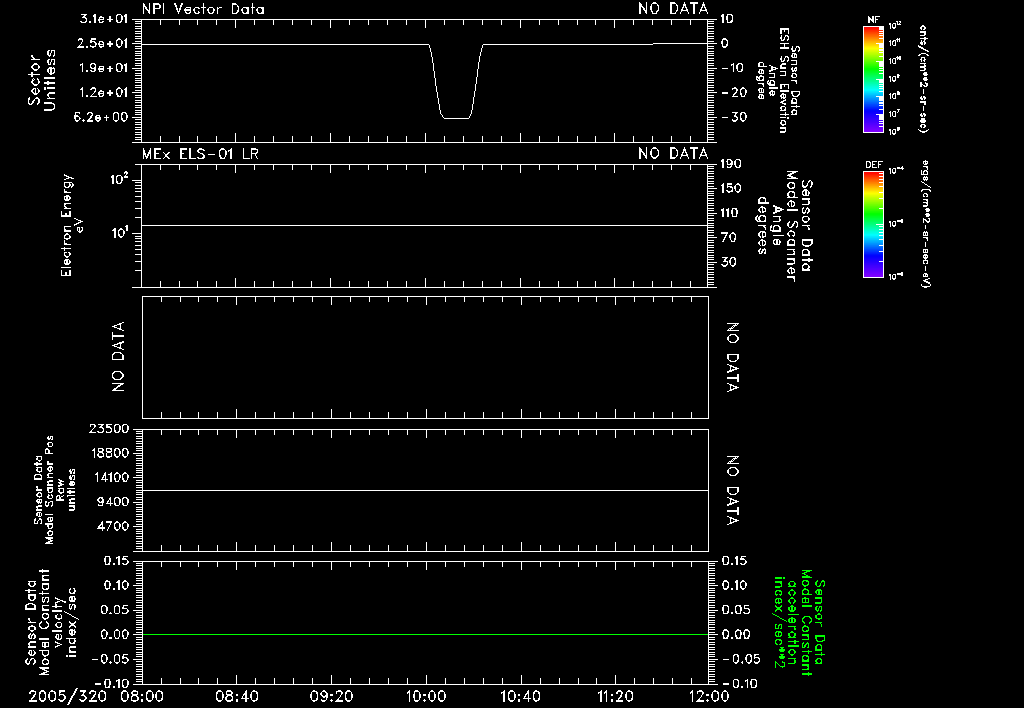Click the DEF rainbow color bar
This screenshot has width=1024, height=708.
click(x=873, y=224)
